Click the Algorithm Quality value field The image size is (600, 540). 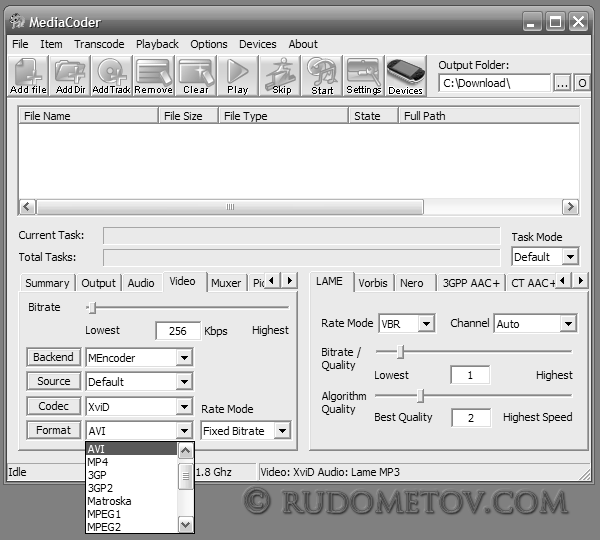tap(471, 418)
